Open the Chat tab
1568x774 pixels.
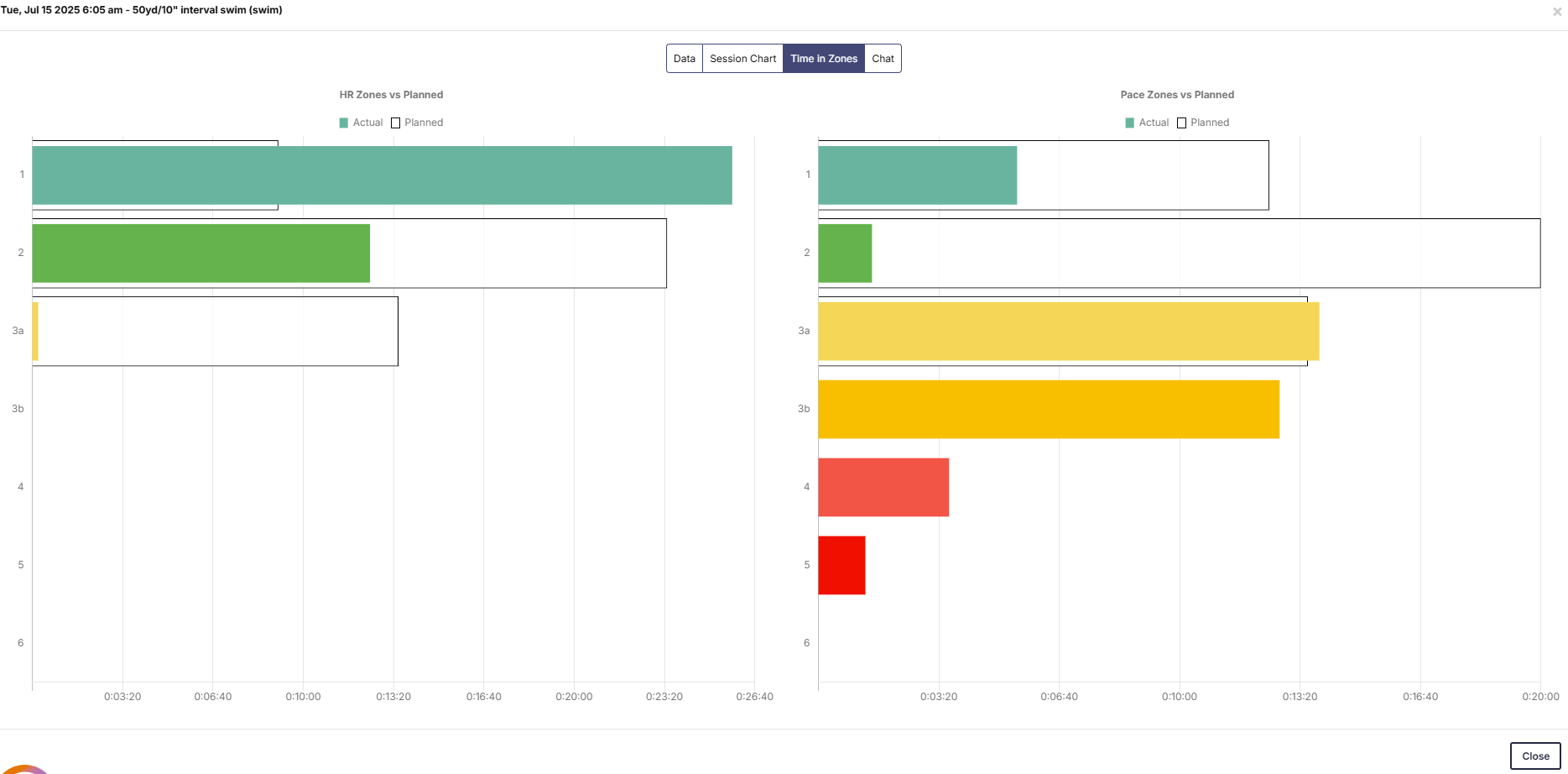click(x=883, y=59)
